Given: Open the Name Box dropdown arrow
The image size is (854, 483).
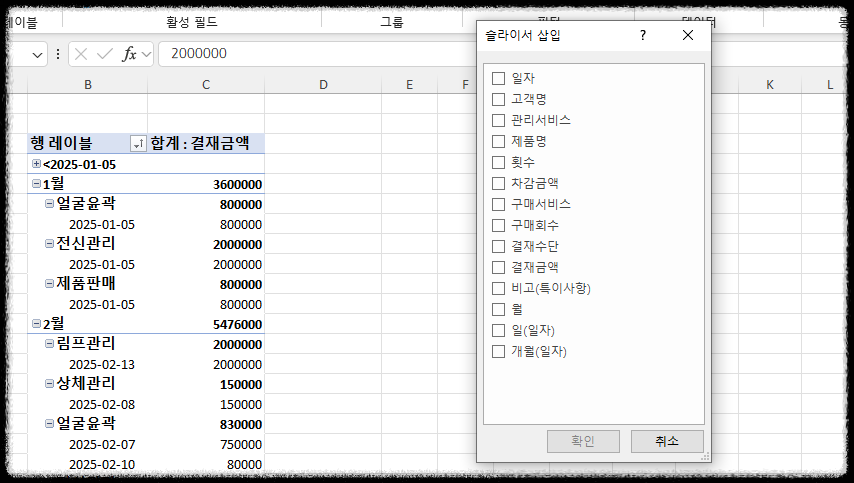Looking at the screenshot, I should (37, 54).
